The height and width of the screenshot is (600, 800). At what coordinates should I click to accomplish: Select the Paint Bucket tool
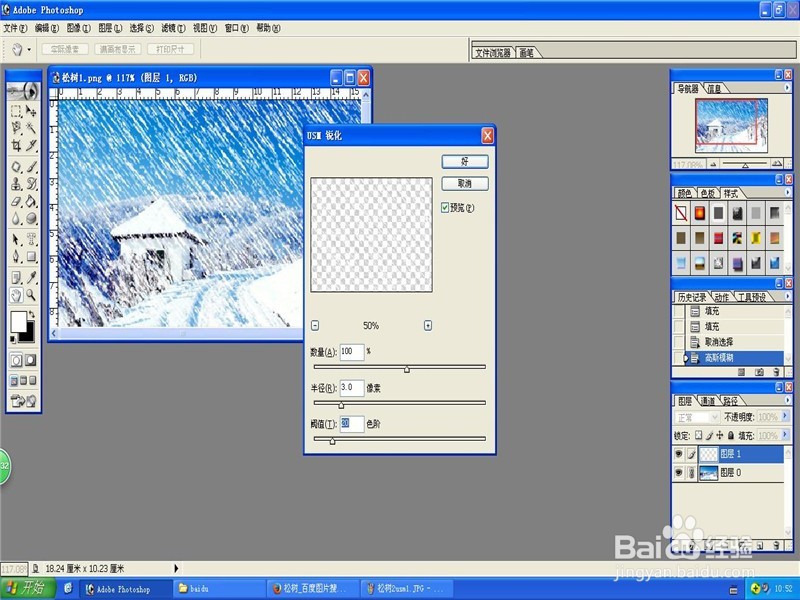pos(31,201)
